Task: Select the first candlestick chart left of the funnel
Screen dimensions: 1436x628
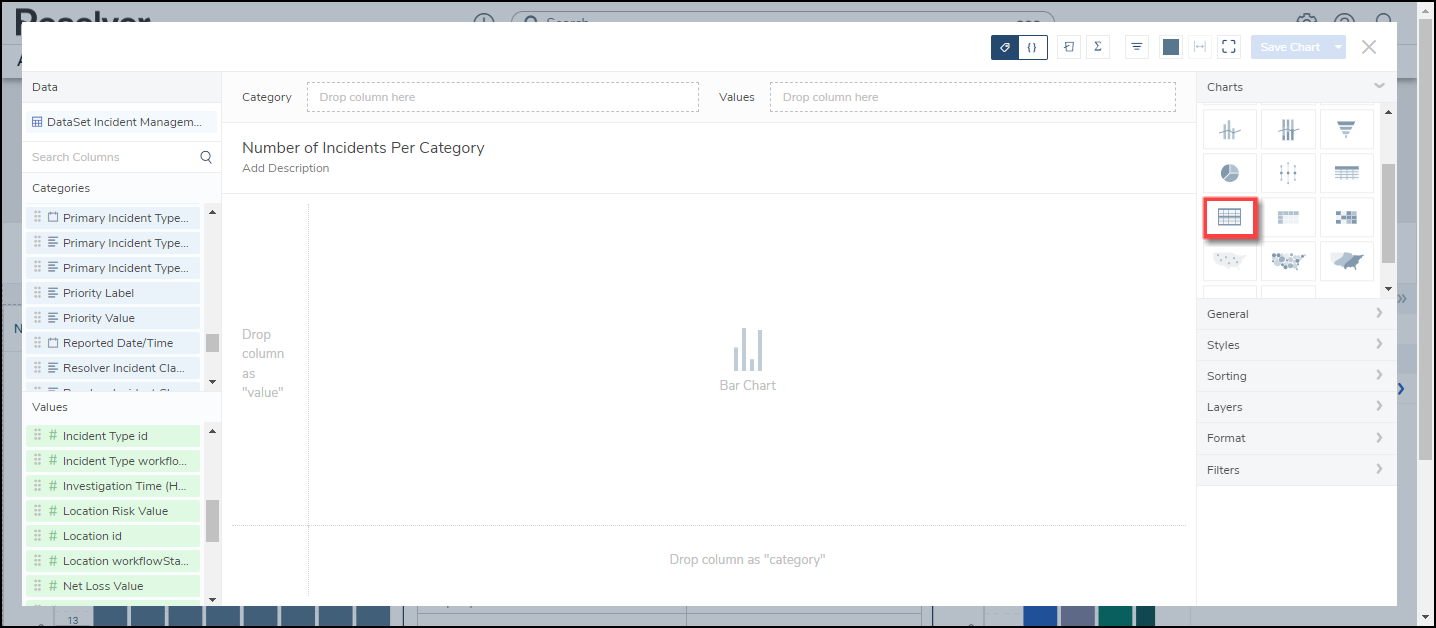Action: pos(1229,129)
